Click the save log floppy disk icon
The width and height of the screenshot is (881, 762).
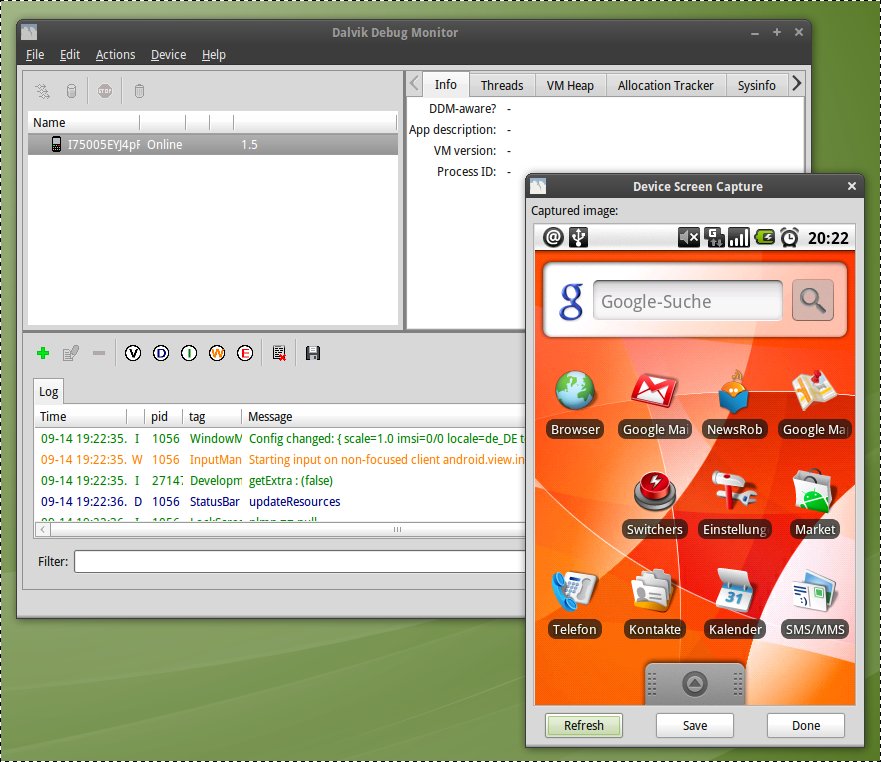coord(313,353)
